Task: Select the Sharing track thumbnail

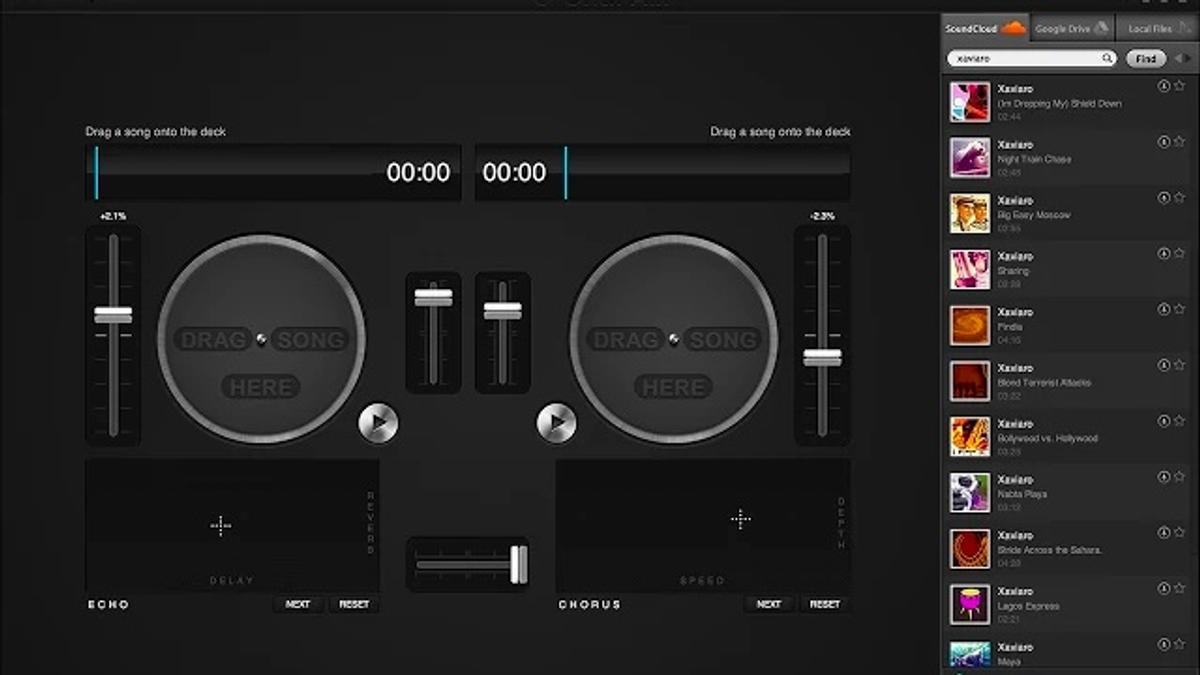Action: pos(970,270)
